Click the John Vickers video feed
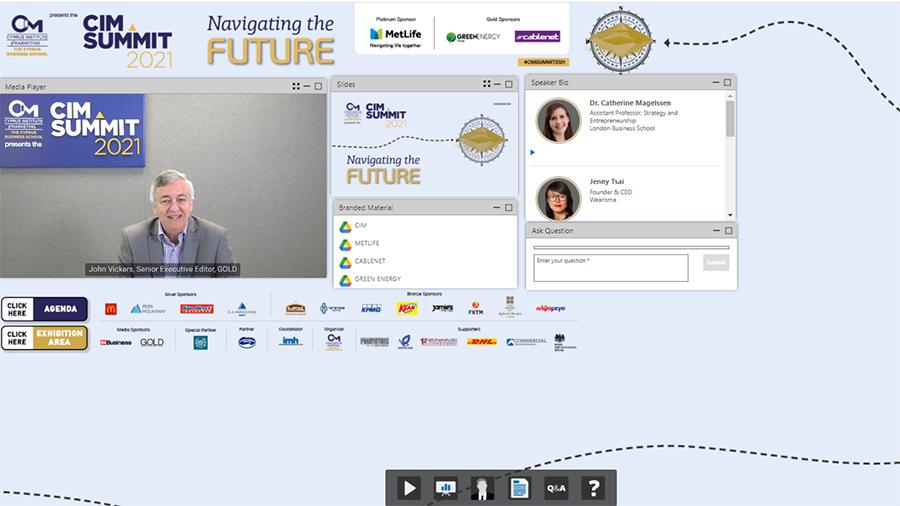 (x=163, y=186)
